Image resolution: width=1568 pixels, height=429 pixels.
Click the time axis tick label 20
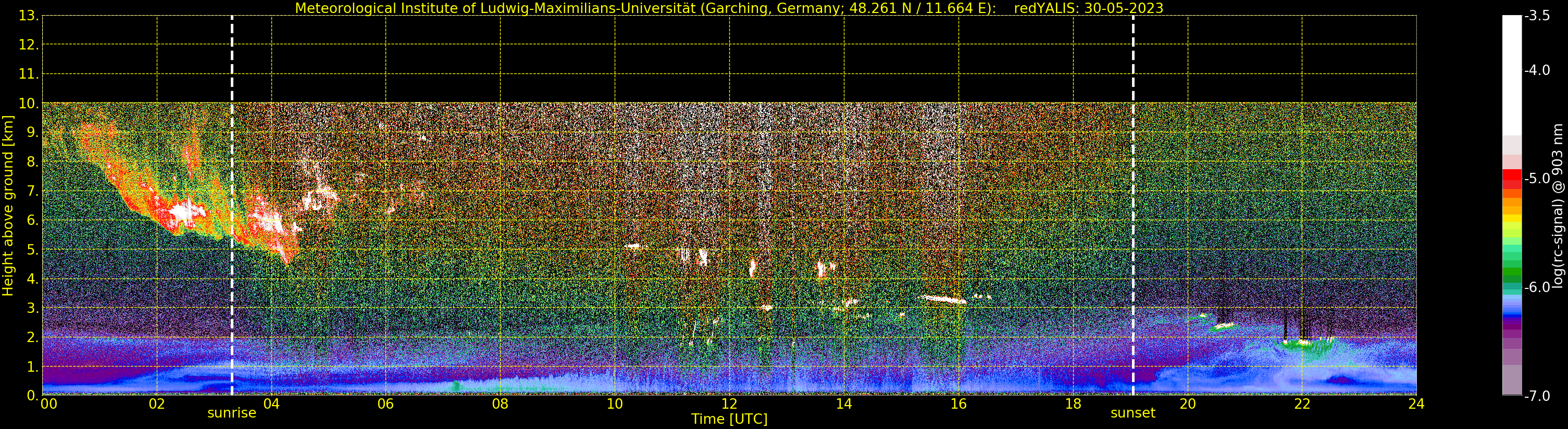point(1188,404)
